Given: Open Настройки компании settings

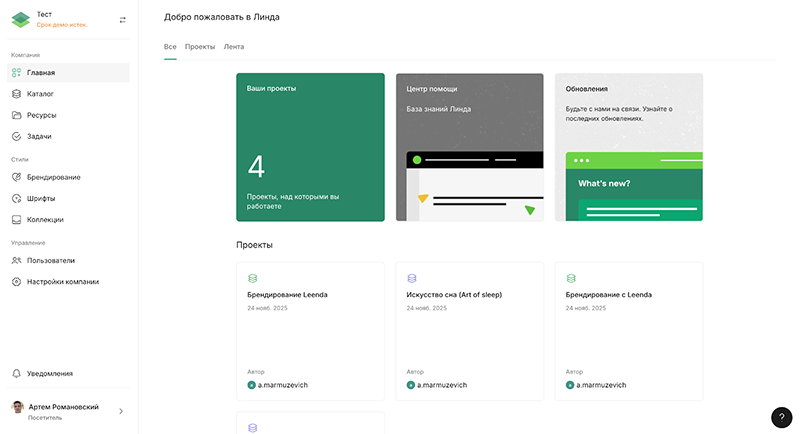Looking at the screenshot, I should pyautogui.click(x=62, y=281).
